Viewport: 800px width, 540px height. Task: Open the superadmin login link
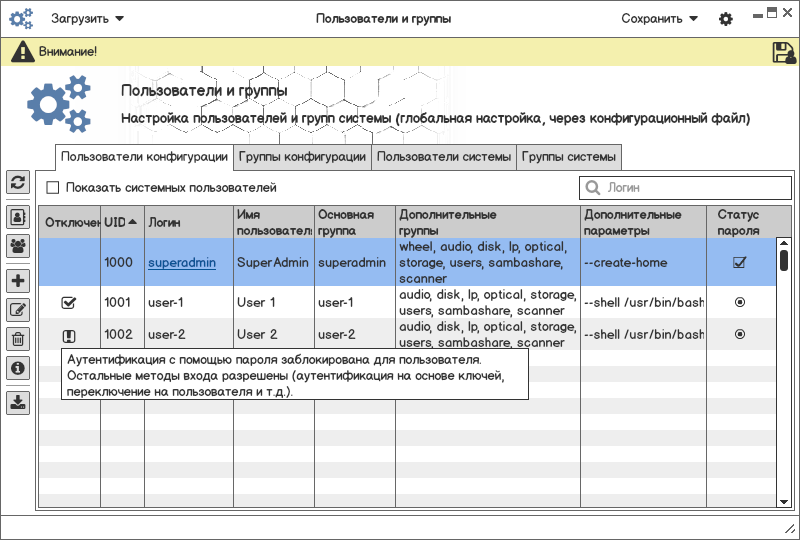click(x=182, y=263)
